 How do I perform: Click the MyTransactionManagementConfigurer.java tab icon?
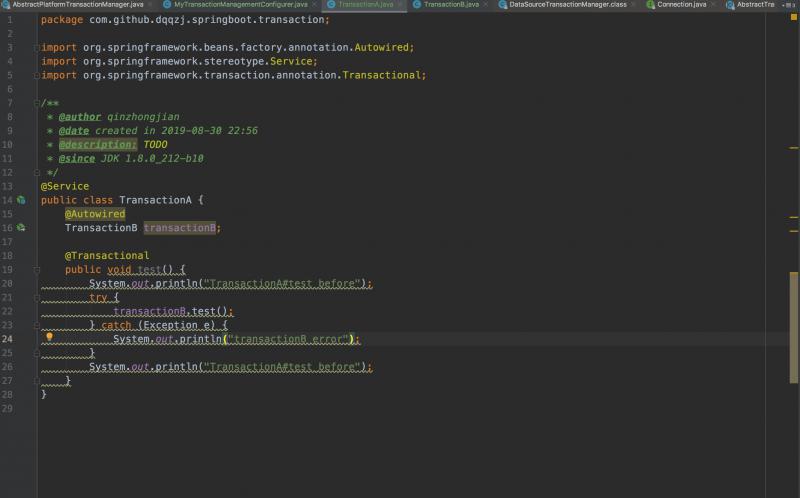(167, 5)
